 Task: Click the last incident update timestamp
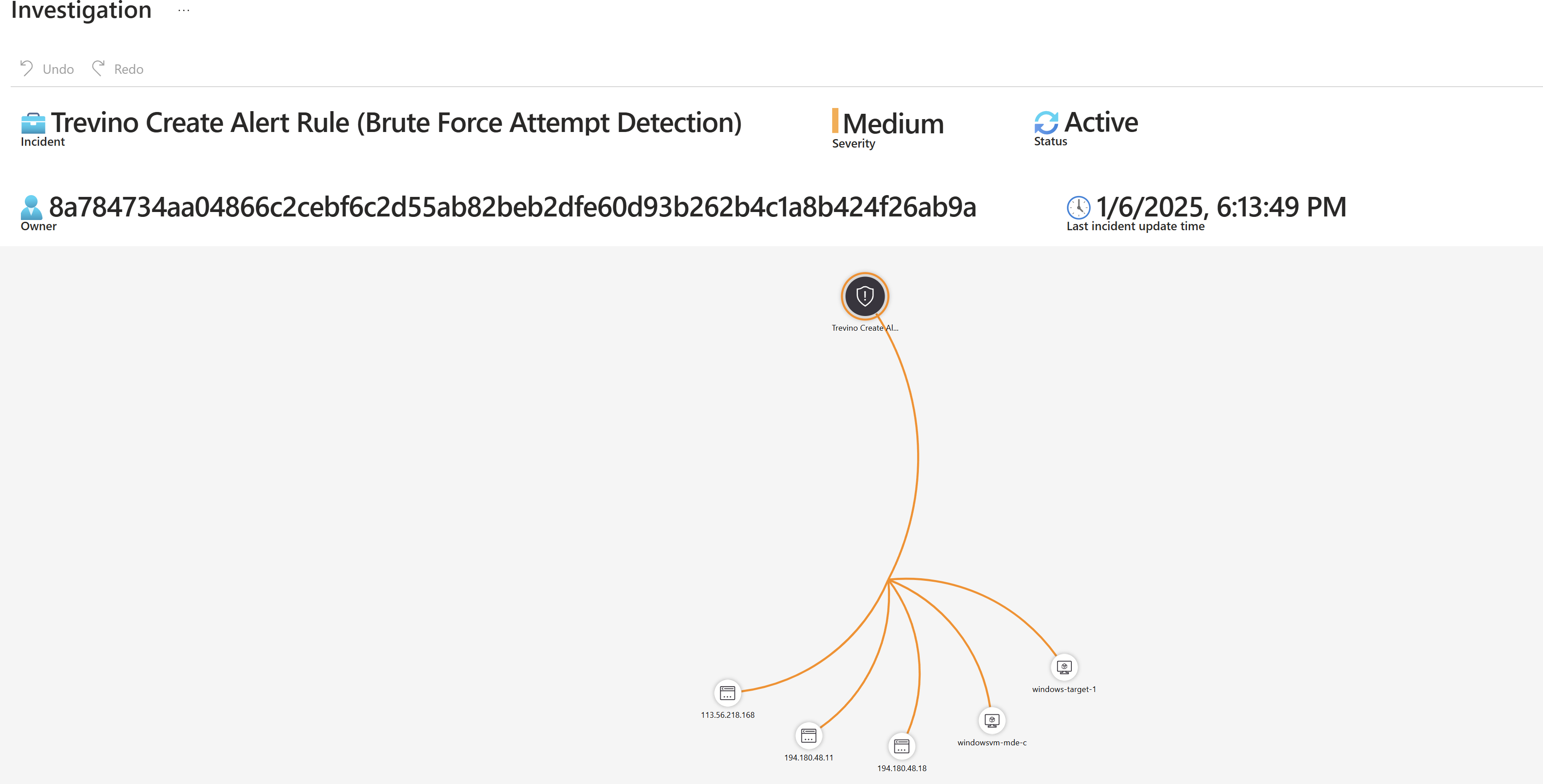1221,207
